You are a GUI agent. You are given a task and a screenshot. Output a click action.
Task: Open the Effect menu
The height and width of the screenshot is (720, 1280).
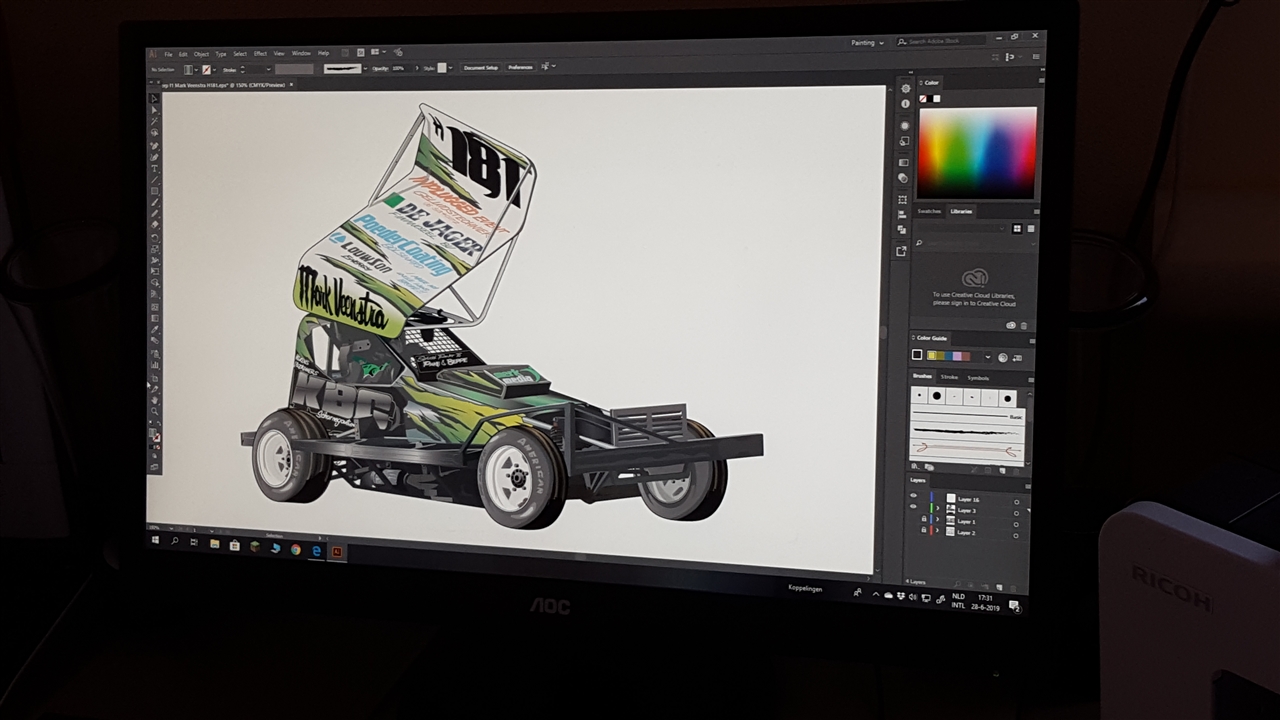(260, 54)
